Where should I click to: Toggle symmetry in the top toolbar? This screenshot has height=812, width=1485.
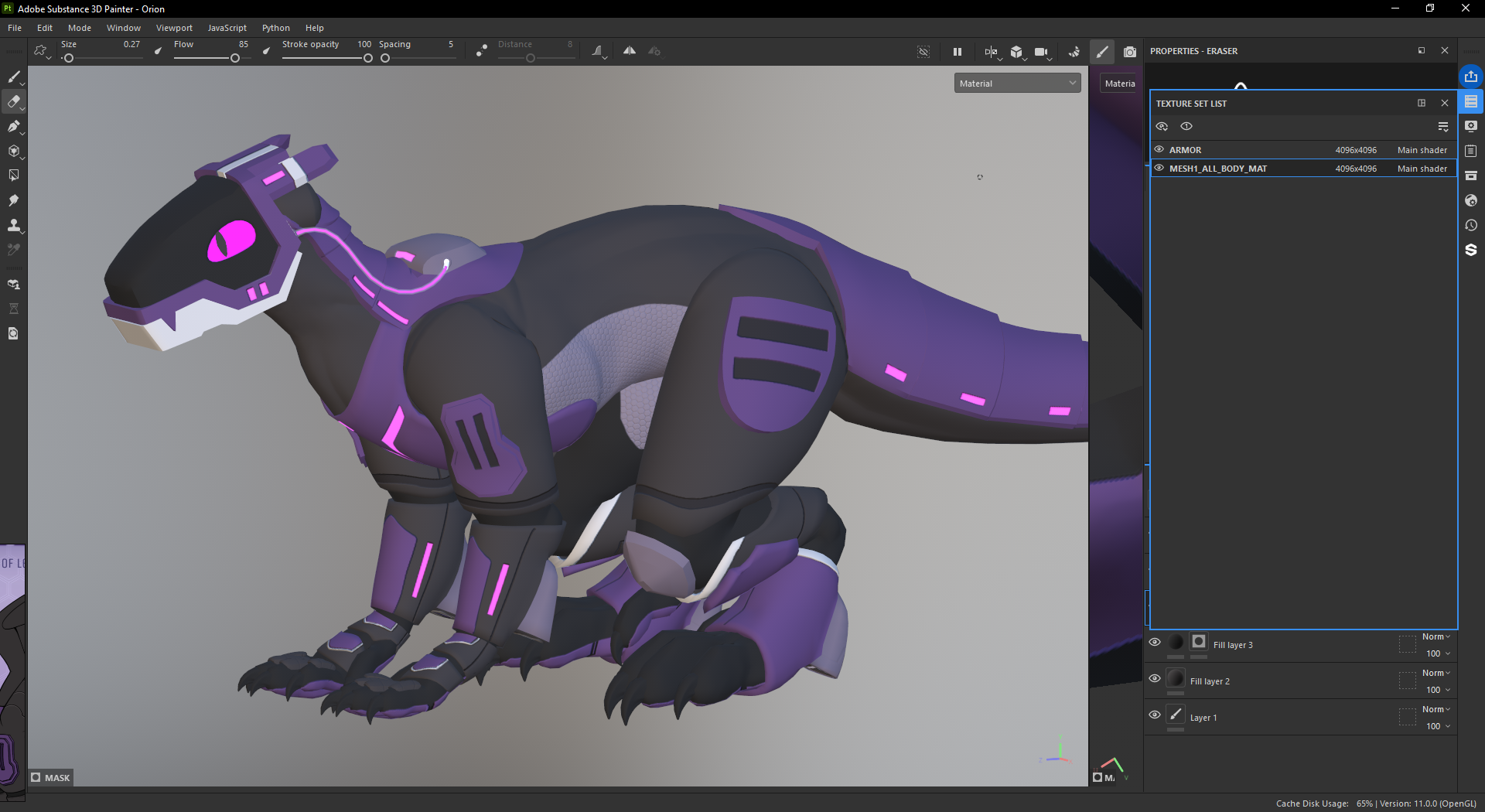pyautogui.click(x=630, y=51)
